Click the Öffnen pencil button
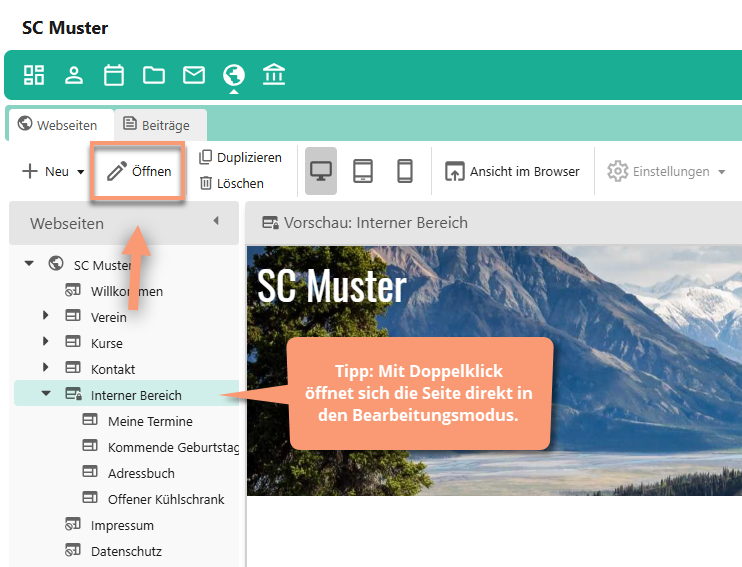 138,171
